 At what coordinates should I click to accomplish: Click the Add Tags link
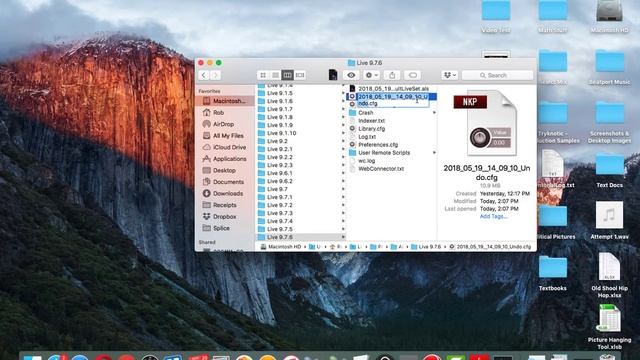(x=493, y=216)
